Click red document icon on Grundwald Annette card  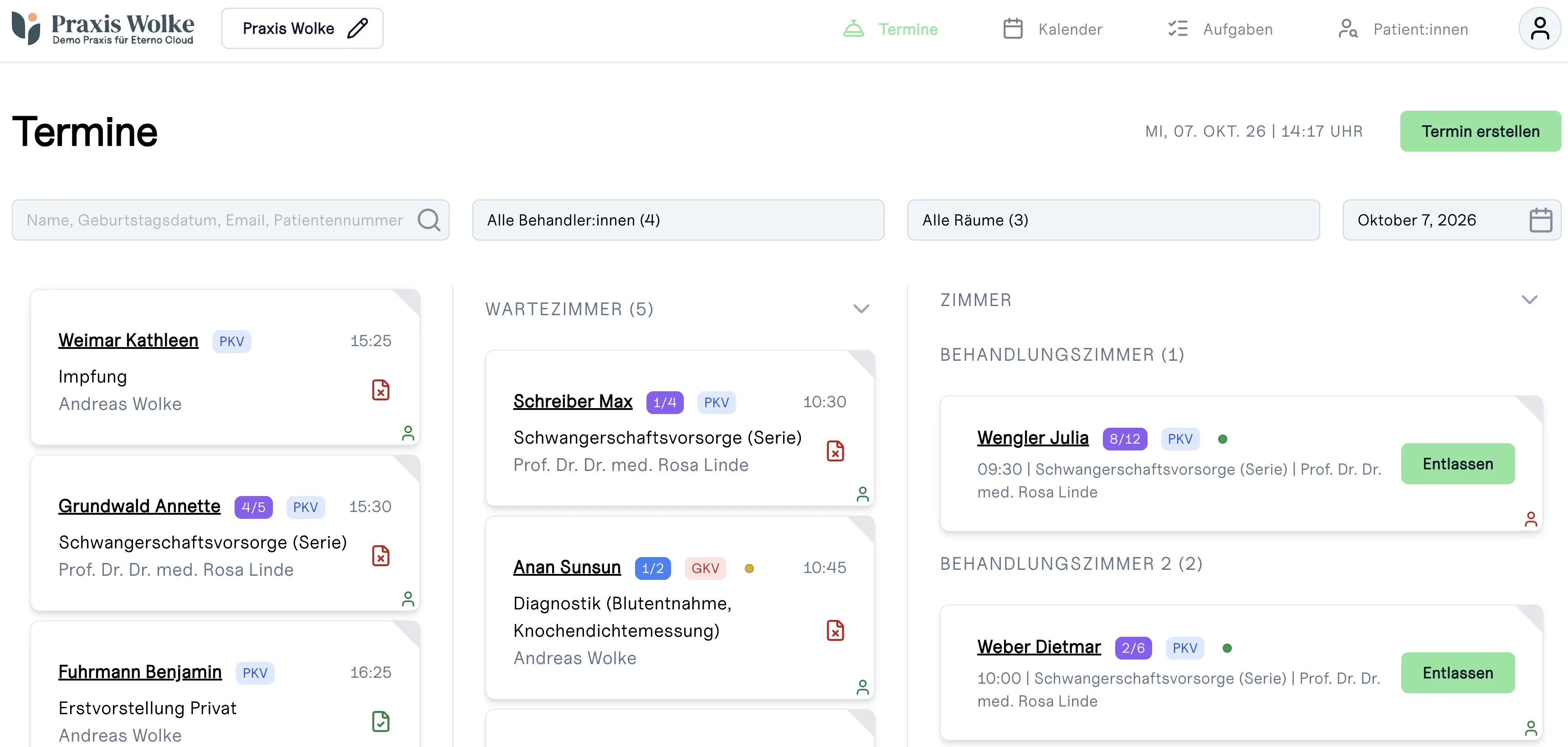(x=380, y=555)
